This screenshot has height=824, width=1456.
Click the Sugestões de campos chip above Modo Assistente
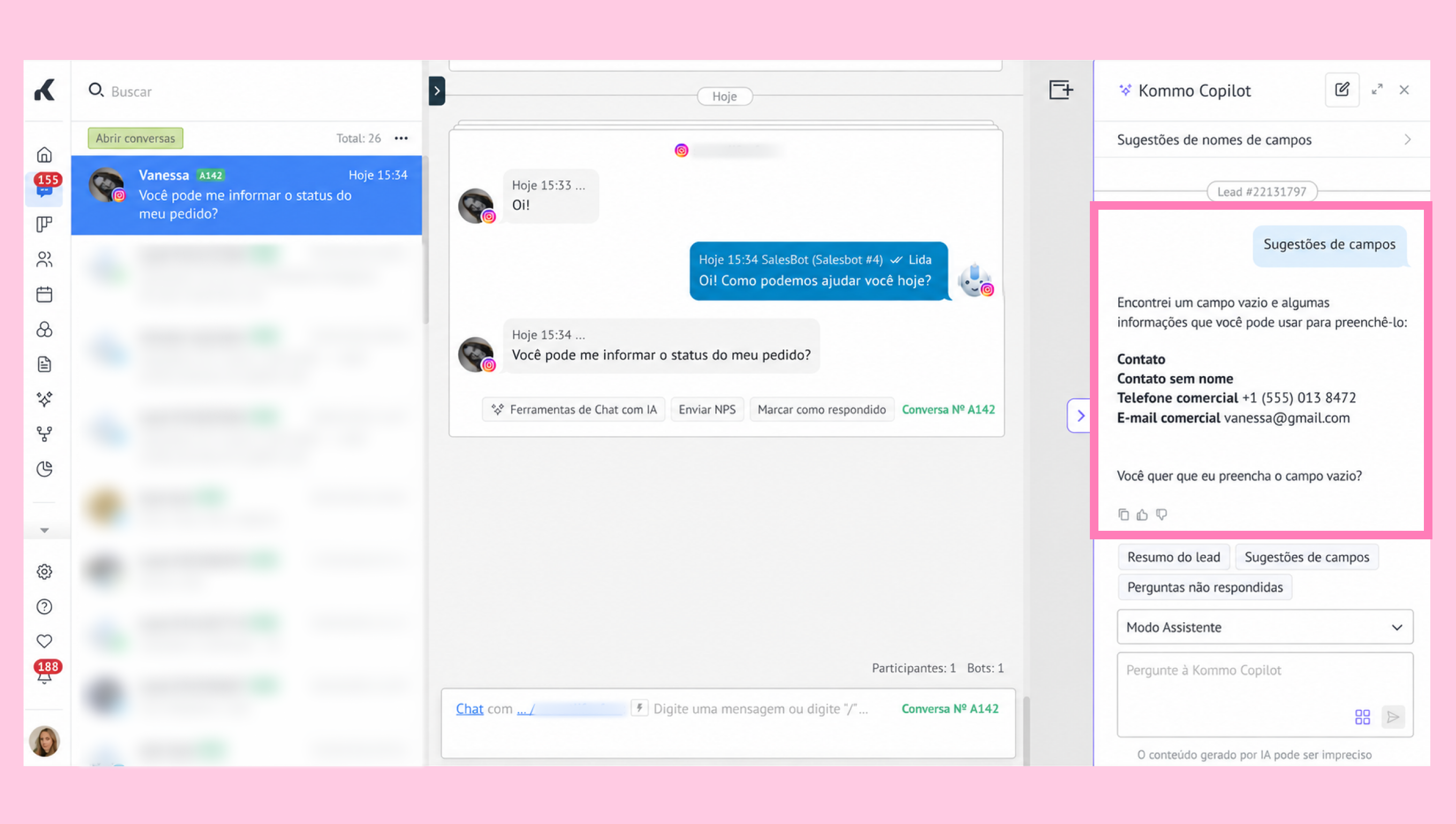tap(1307, 557)
